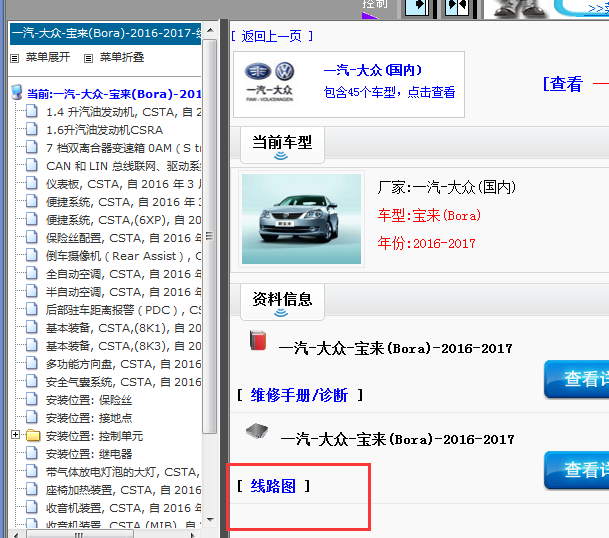The width and height of the screenshot is (609, 538).
Task: Click the red book icon for 维修手册
Action: click(x=258, y=340)
